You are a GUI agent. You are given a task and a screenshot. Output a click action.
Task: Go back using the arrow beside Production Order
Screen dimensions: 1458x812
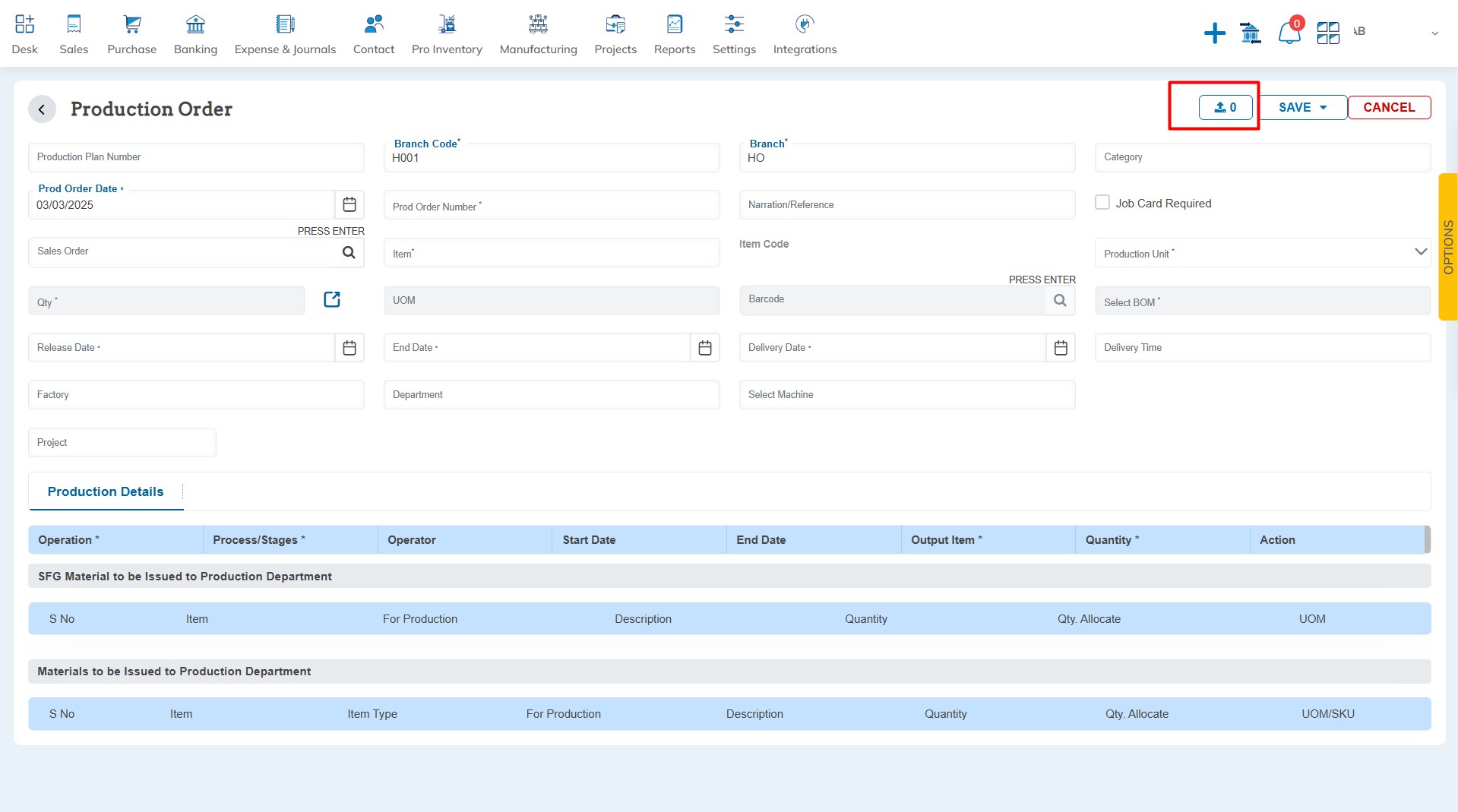point(42,109)
